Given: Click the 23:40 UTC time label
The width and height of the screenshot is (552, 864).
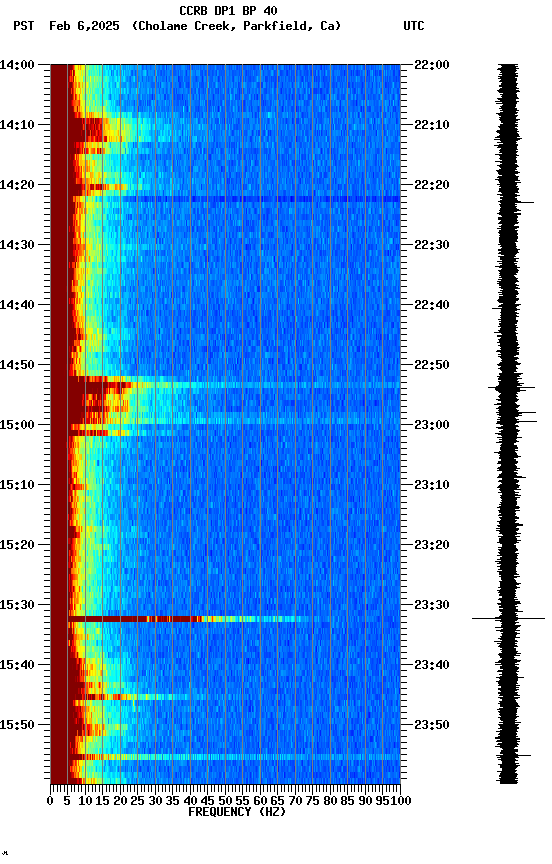Looking at the screenshot, I should 432,666.
